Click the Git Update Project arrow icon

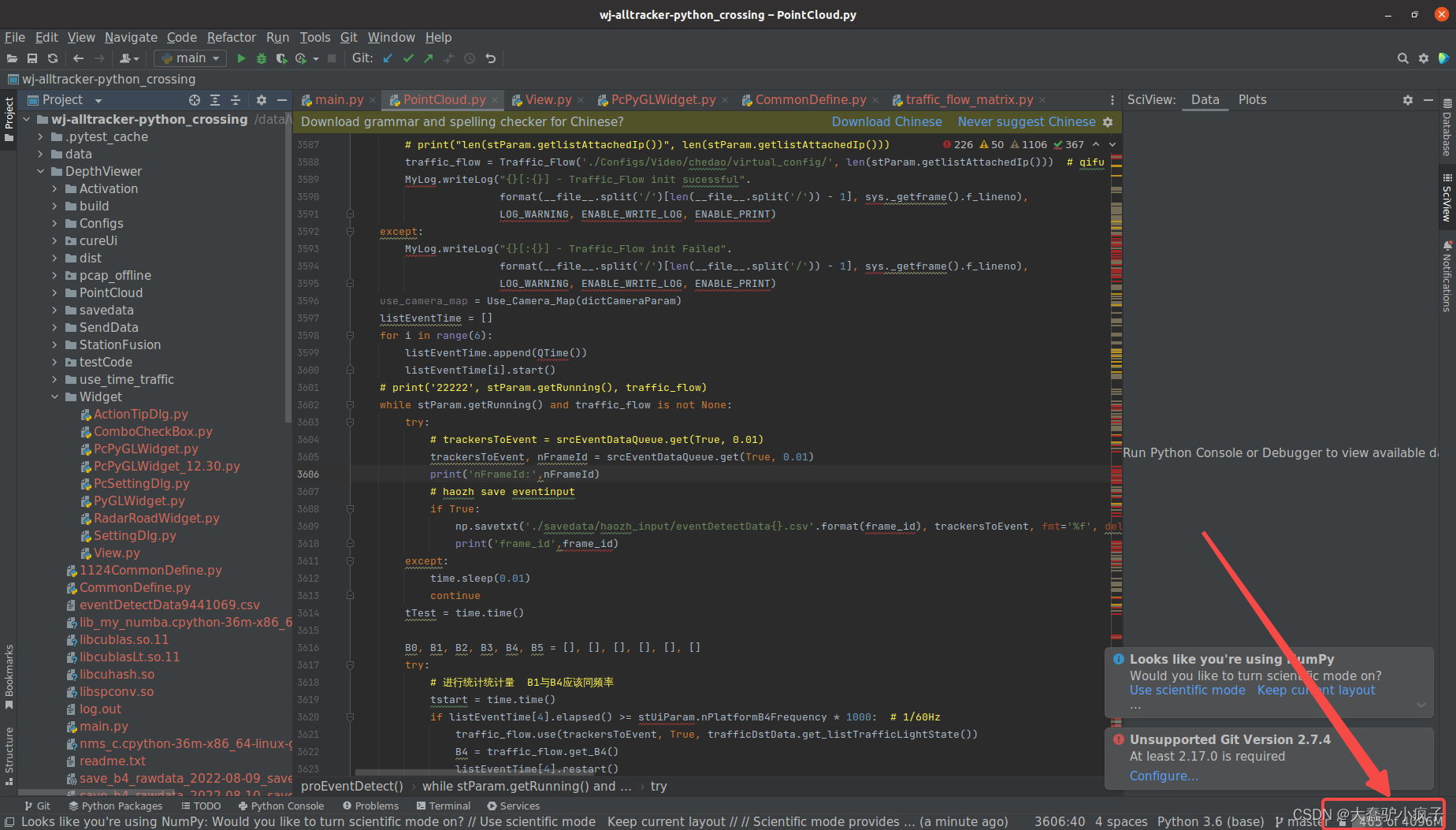[388, 58]
